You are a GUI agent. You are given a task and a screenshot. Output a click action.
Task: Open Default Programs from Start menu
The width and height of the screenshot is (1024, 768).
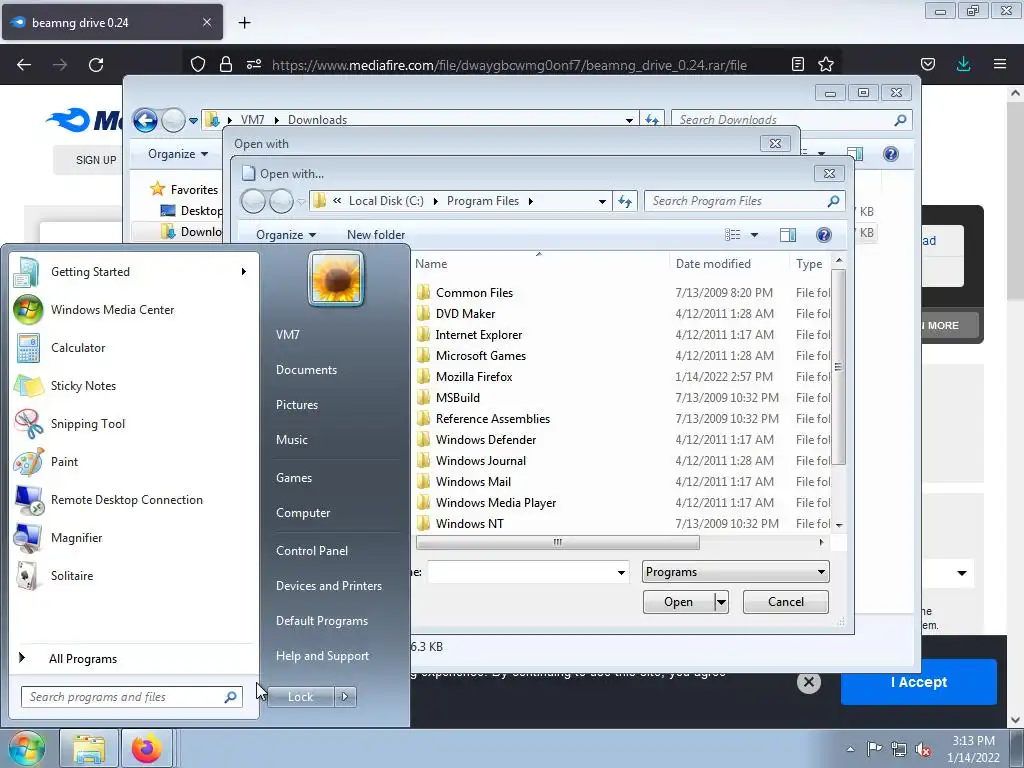tap(322, 621)
